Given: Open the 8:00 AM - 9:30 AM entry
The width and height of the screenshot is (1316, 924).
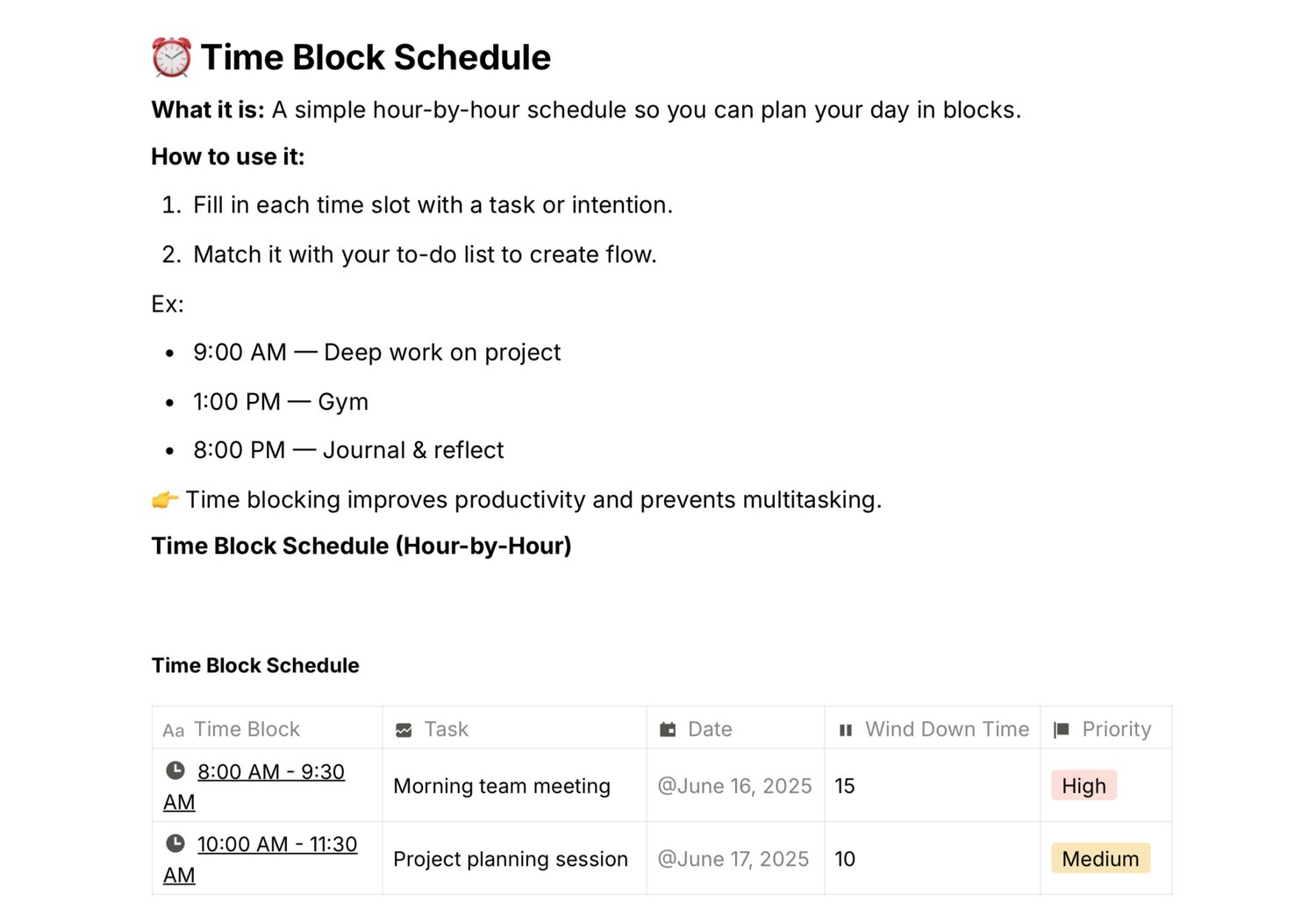Looking at the screenshot, I should (x=270, y=772).
